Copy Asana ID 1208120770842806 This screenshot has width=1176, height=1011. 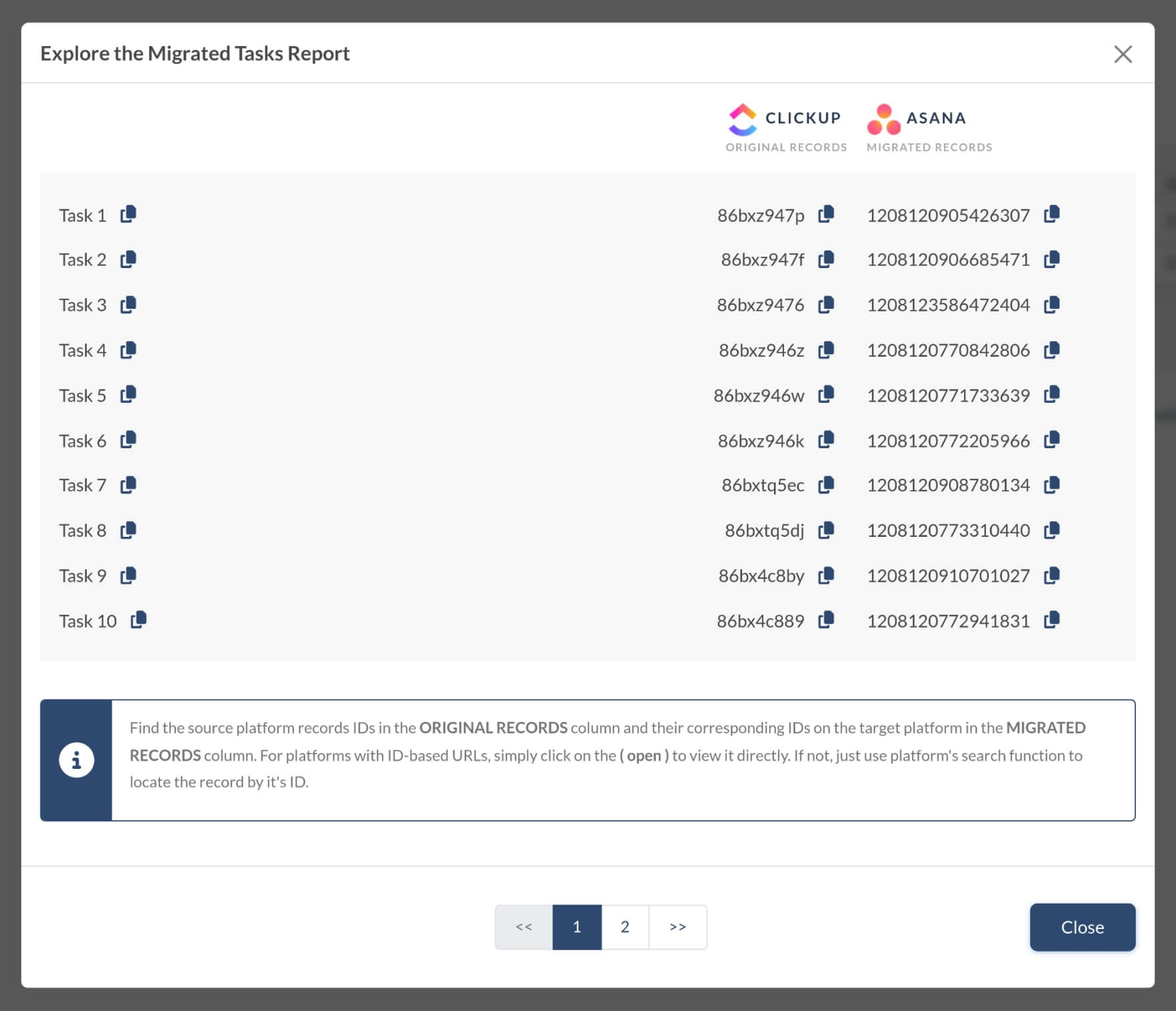(1052, 349)
